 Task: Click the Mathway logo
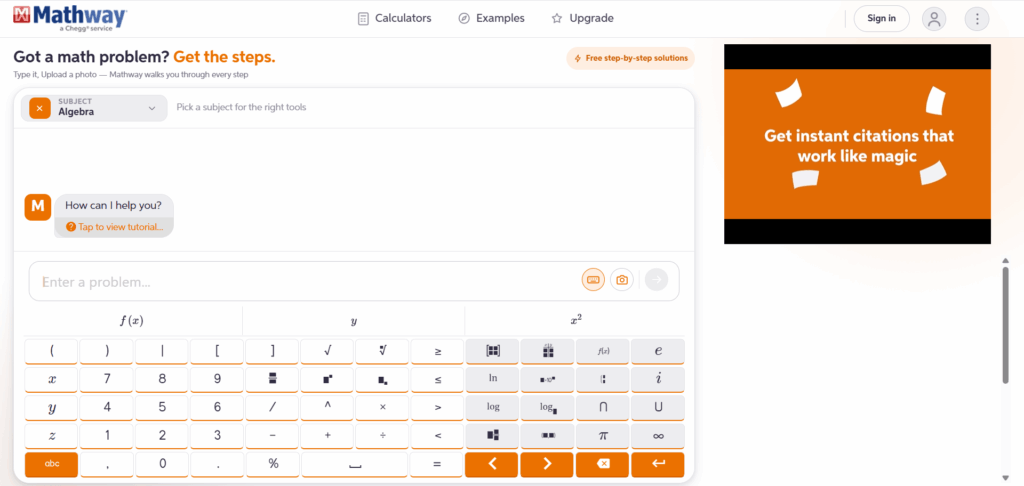70,18
